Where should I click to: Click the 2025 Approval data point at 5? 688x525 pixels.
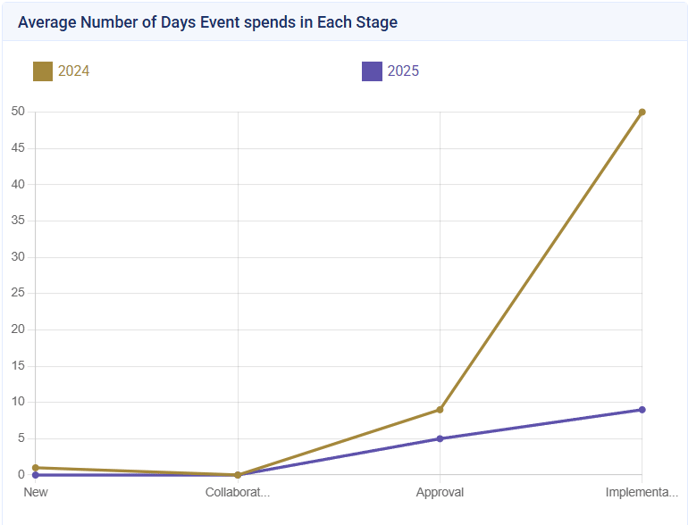point(439,439)
